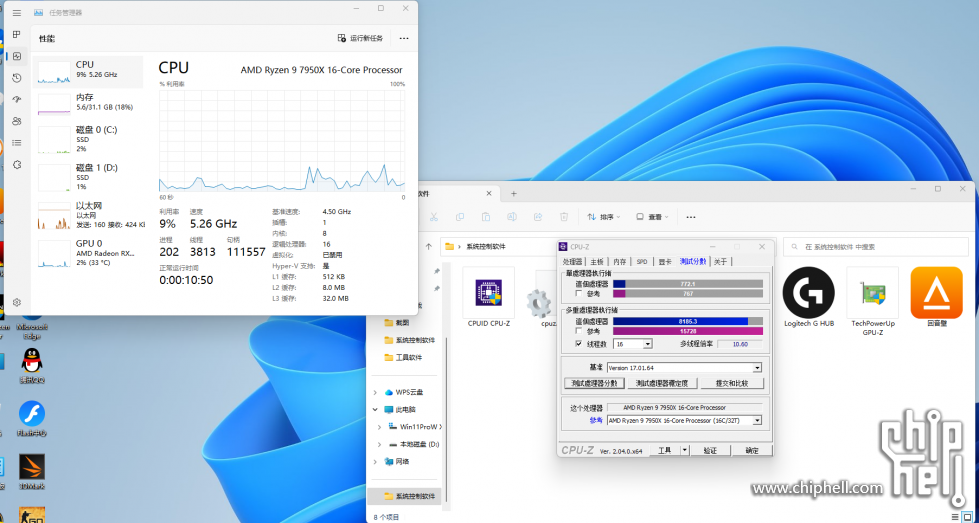Image resolution: width=979 pixels, height=523 pixels.
Task: Open 3DMark desktop shortcut
Action: point(31,472)
